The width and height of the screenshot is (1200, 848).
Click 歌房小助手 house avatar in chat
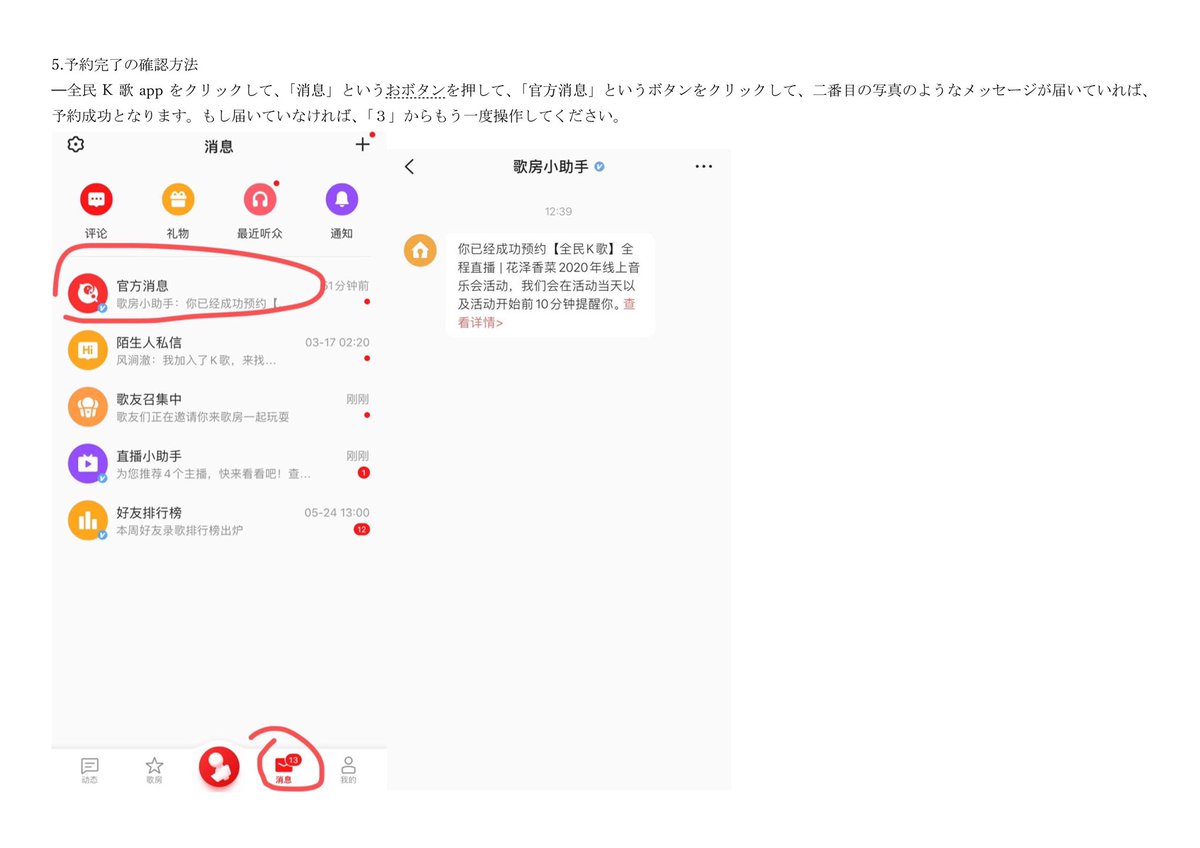tap(420, 250)
